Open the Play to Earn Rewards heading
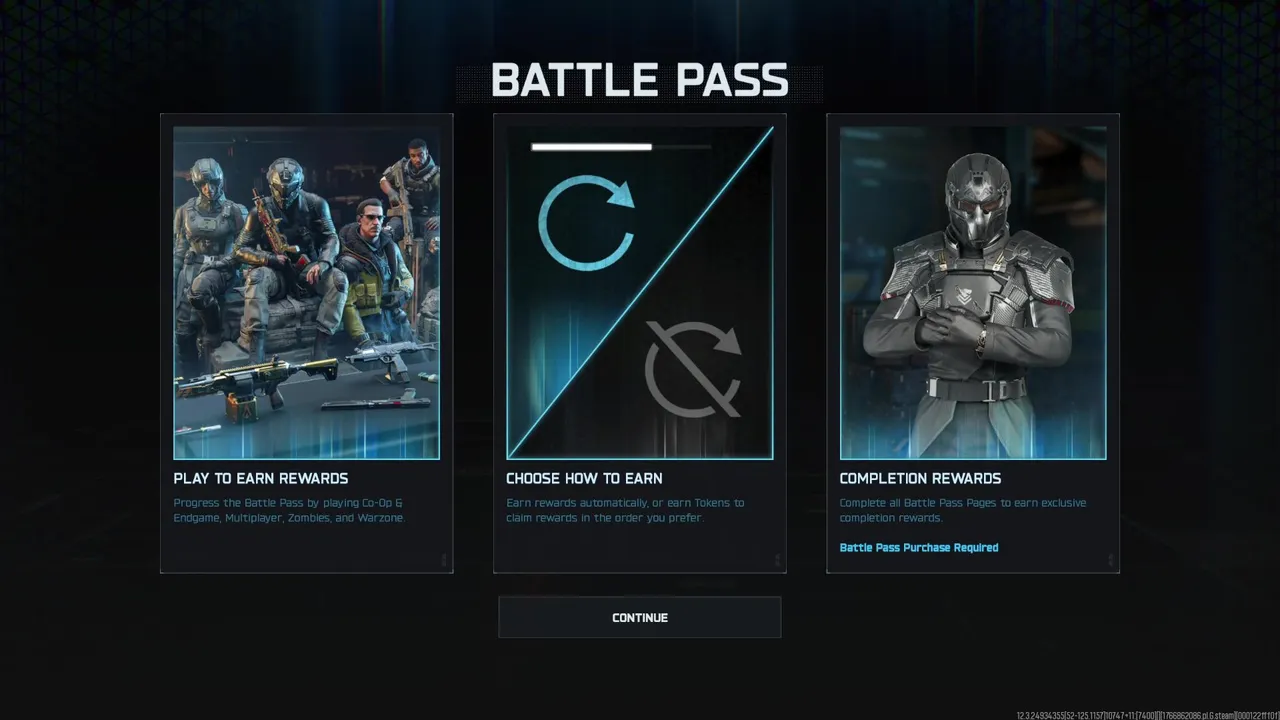1280x720 pixels. pos(261,478)
